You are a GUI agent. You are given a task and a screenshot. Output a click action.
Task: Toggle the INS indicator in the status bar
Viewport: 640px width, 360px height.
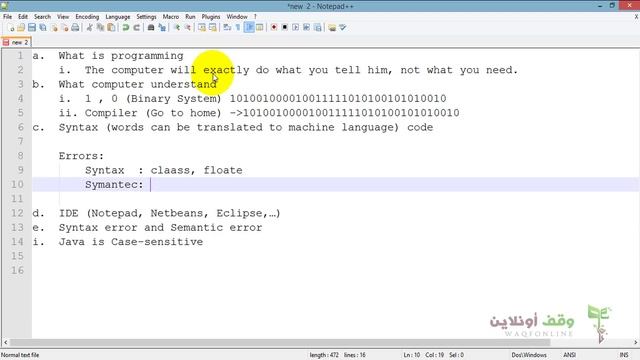(624, 355)
